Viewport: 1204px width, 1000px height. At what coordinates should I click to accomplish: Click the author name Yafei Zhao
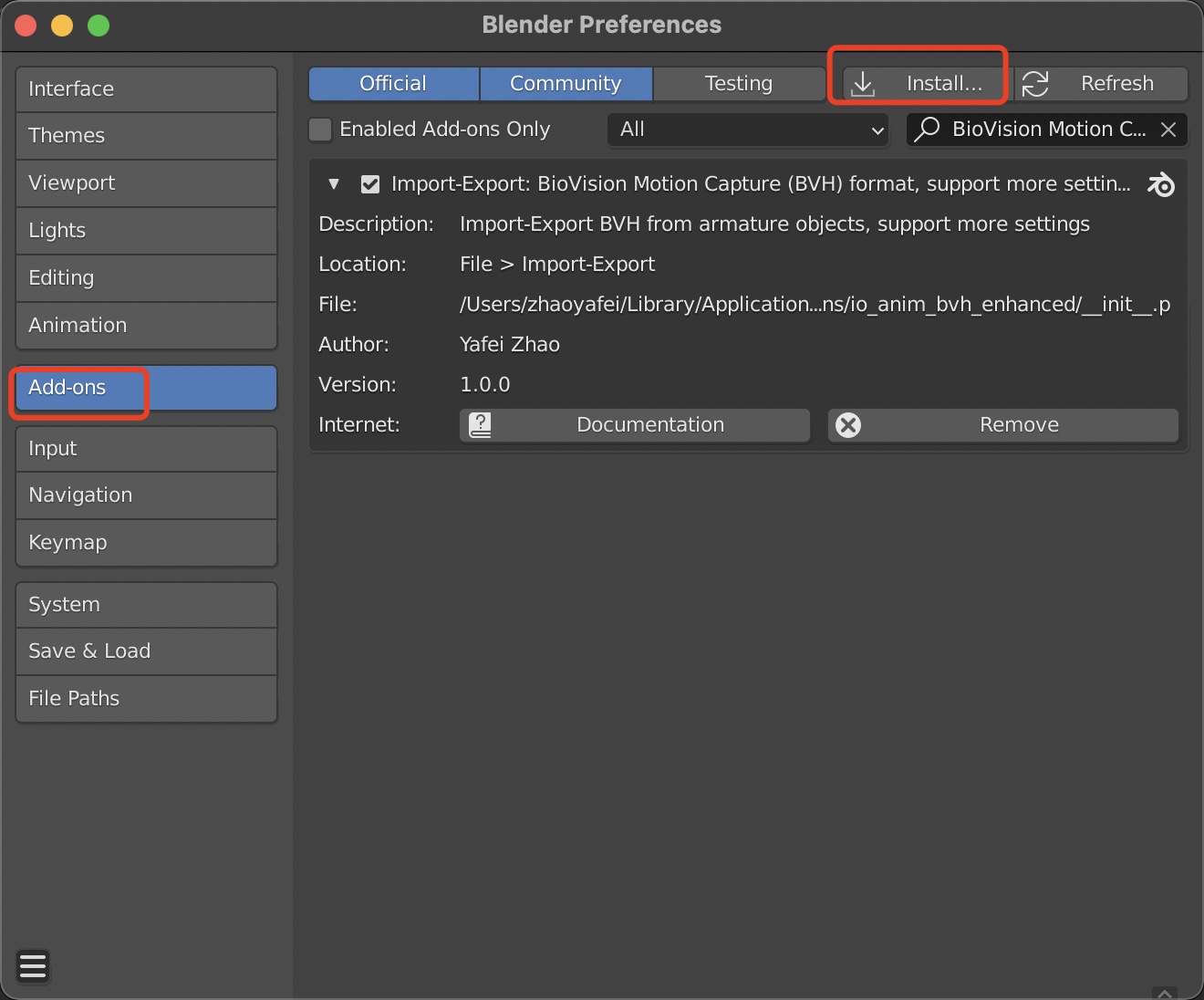click(510, 345)
